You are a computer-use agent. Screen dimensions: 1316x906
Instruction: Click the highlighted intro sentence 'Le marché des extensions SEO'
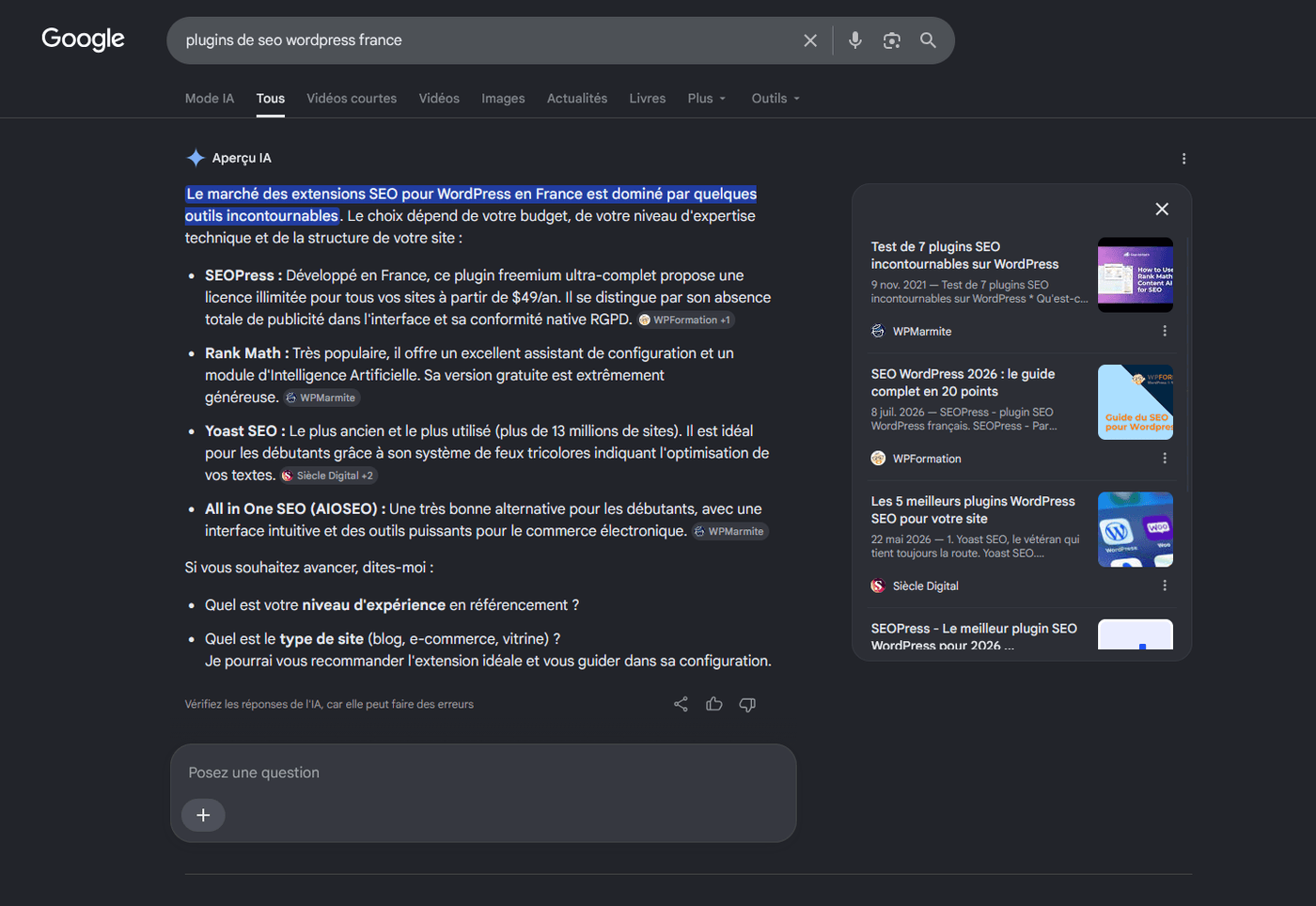471,205
